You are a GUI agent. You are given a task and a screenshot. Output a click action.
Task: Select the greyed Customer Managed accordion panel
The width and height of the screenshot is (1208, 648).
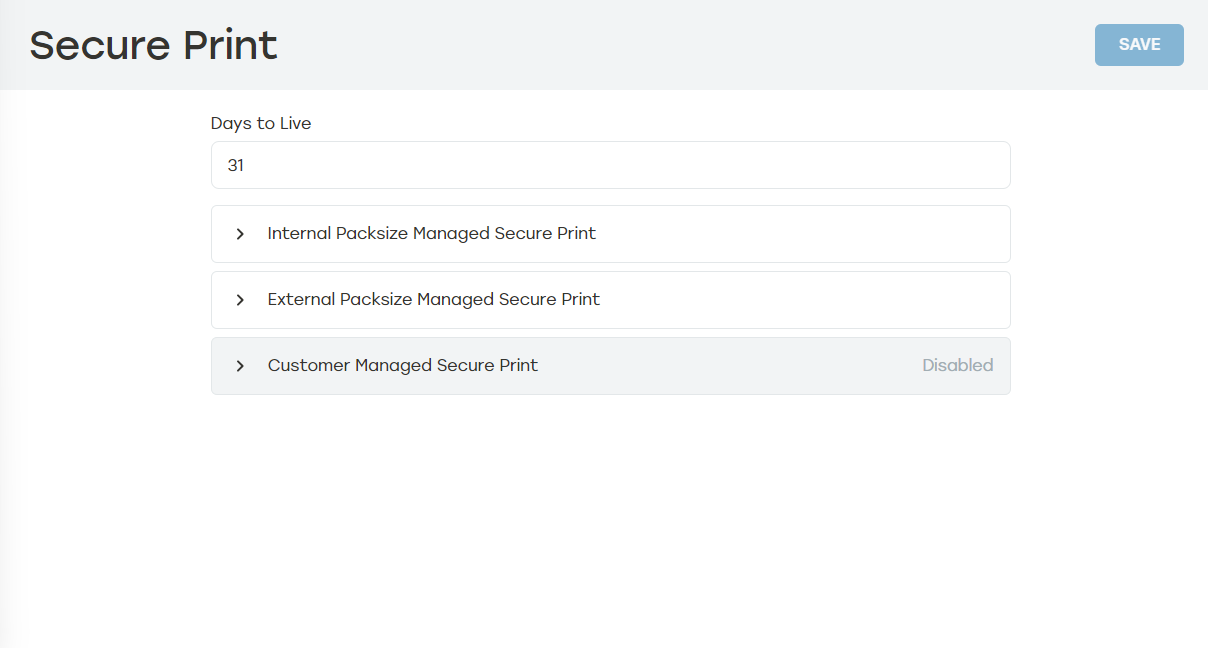610,366
